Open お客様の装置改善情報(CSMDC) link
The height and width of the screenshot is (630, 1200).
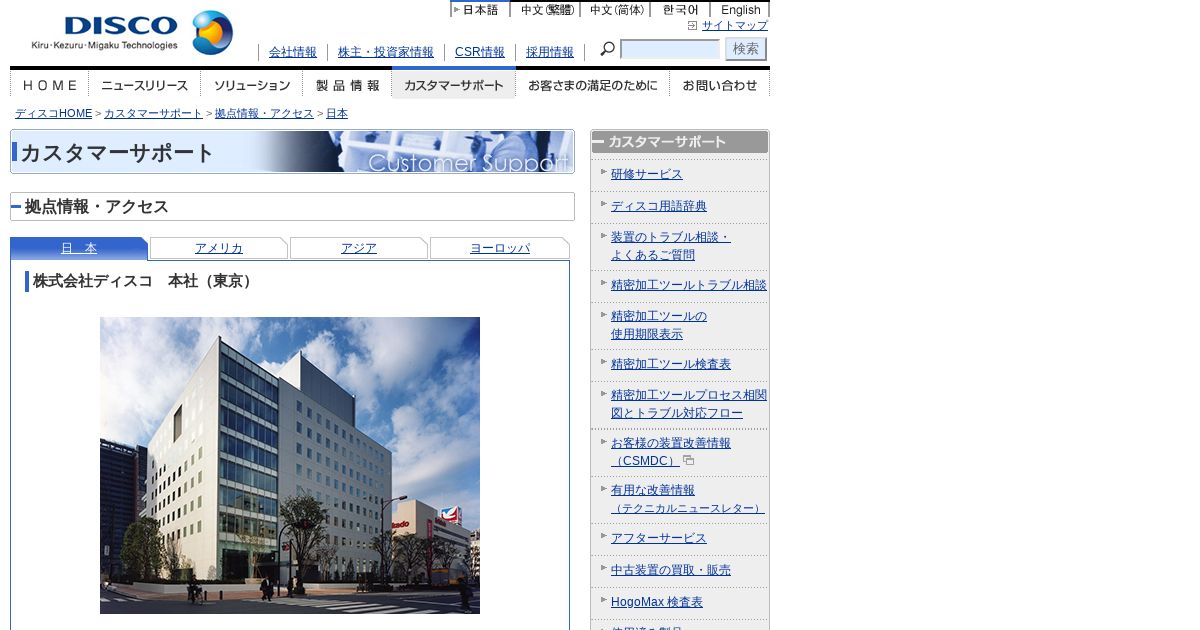pyautogui.click(x=671, y=451)
